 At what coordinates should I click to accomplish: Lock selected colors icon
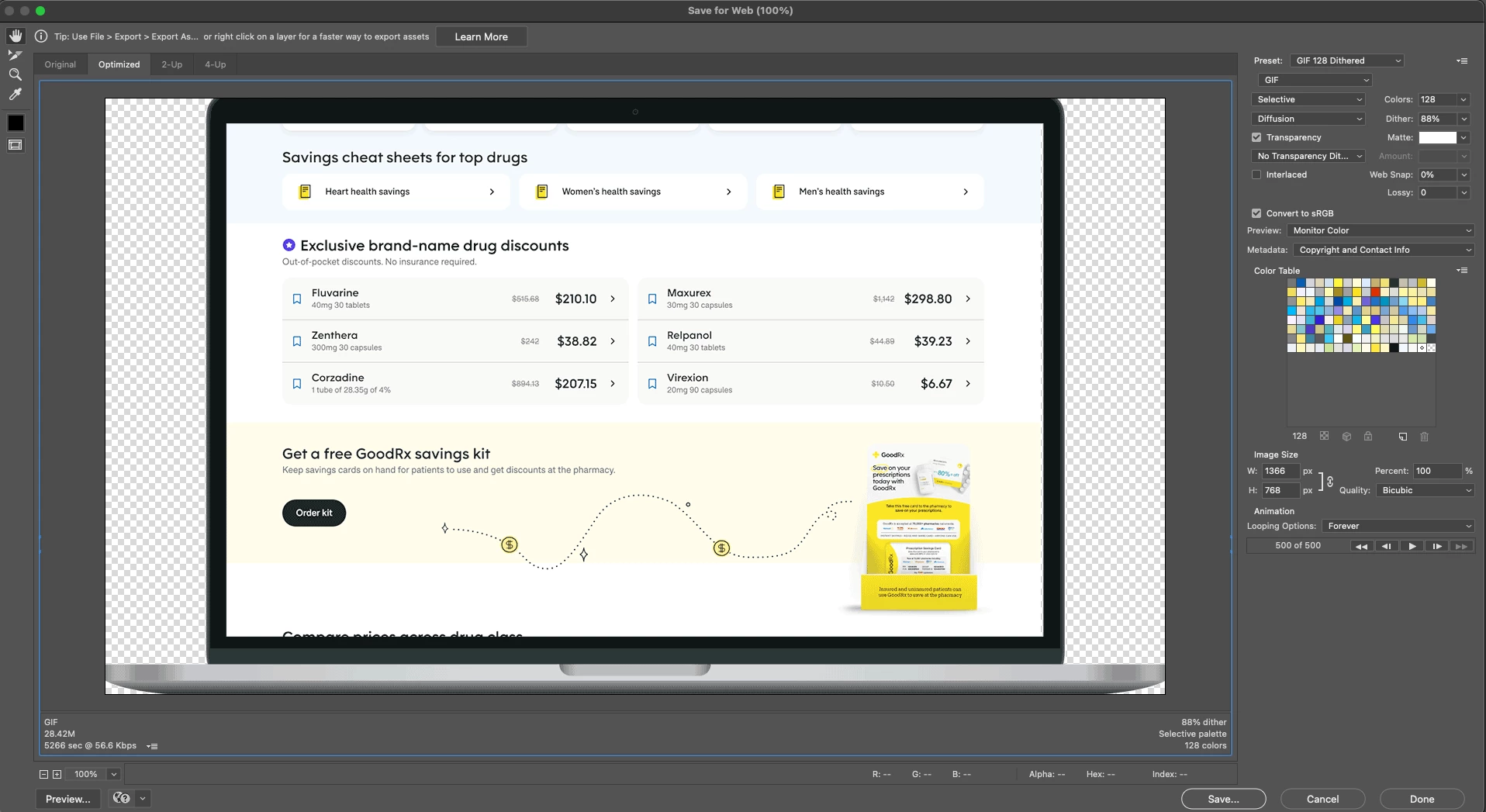click(x=1368, y=437)
